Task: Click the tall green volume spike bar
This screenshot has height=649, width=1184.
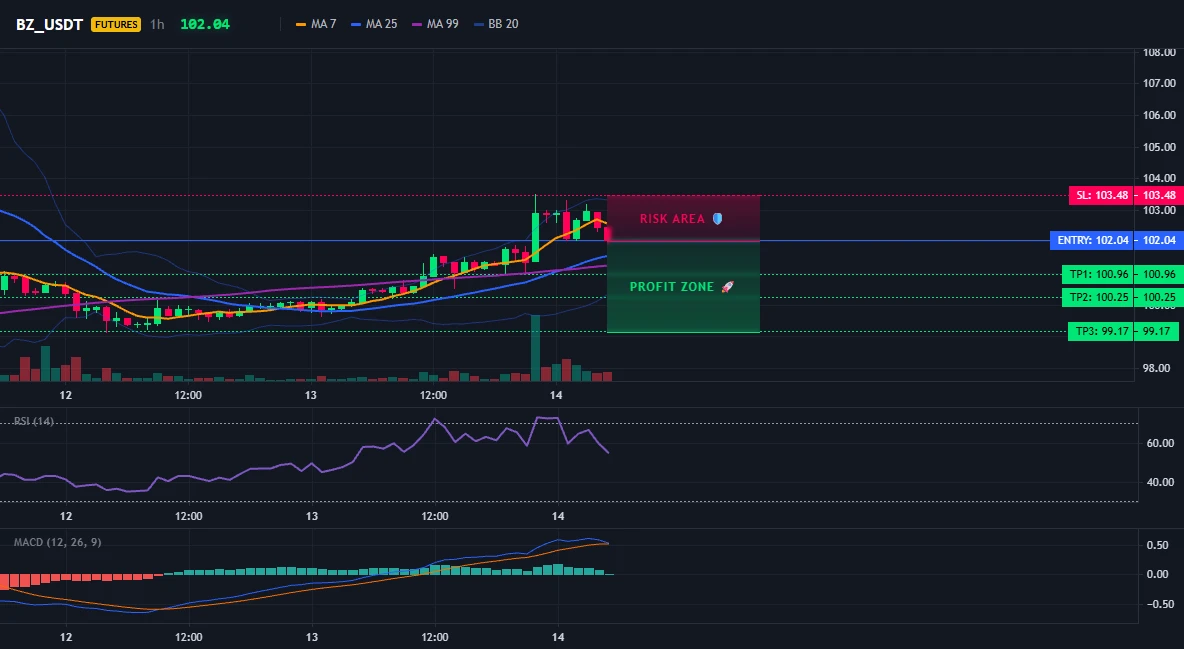Action: point(535,348)
